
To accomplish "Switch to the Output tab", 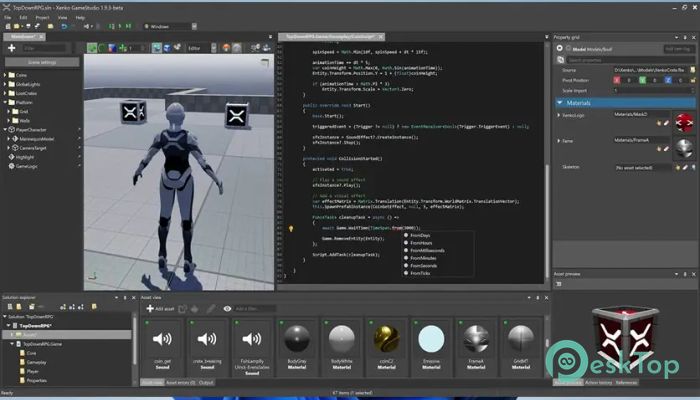I will tap(206, 383).
